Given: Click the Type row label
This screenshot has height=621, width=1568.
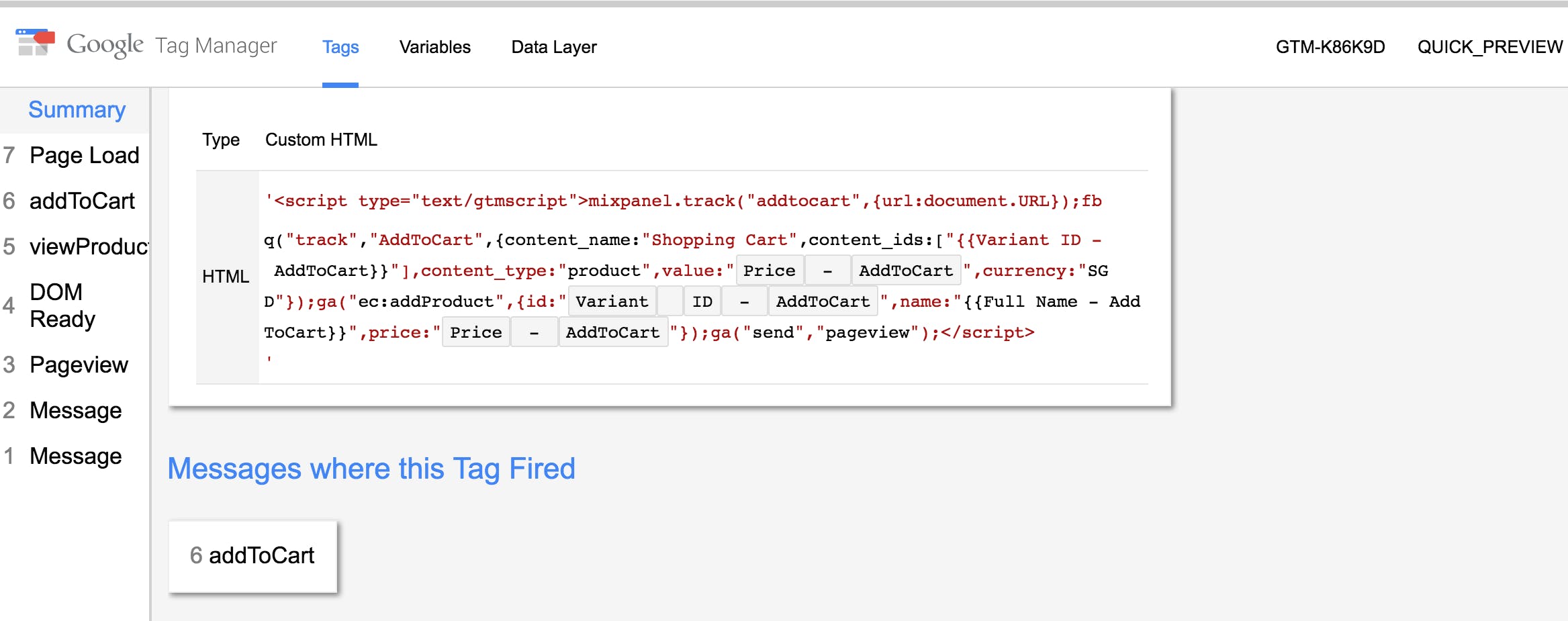Looking at the screenshot, I should (x=221, y=140).
